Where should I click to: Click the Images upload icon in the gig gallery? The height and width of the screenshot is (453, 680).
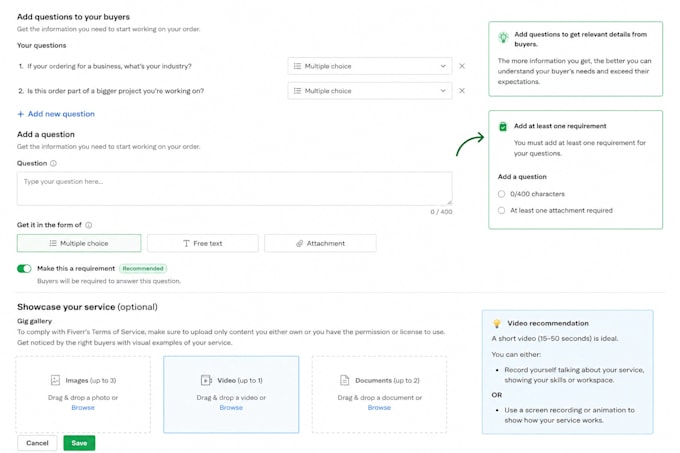point(56,380)
